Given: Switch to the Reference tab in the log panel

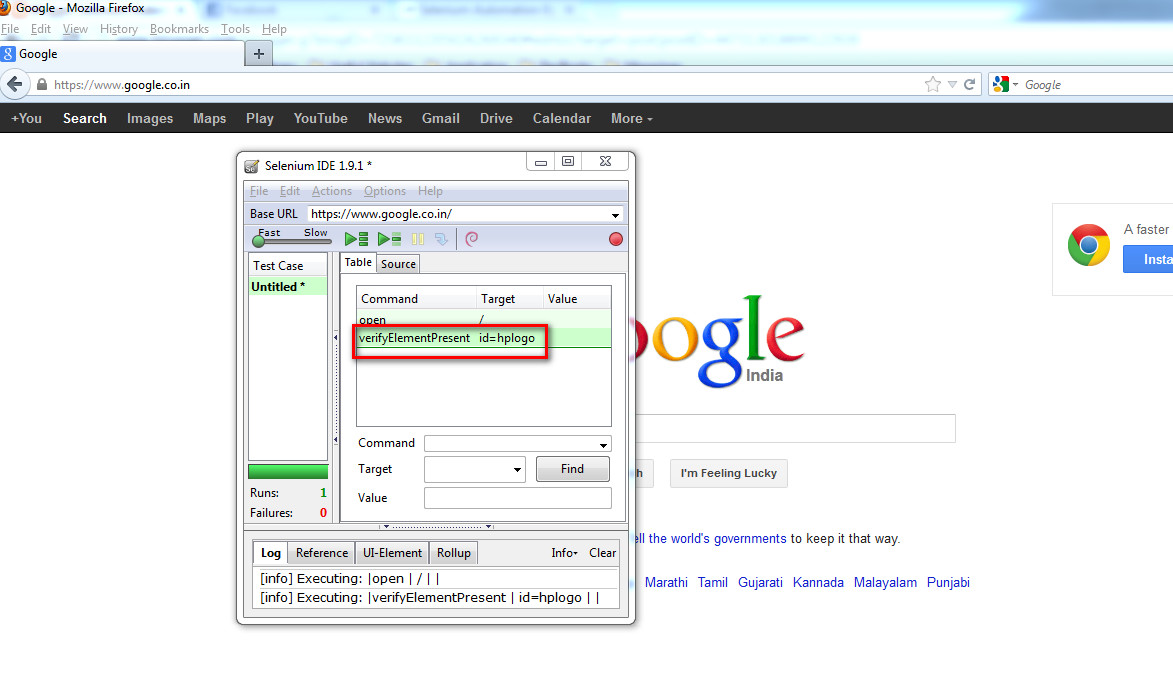Looking at the screenshot, I should tap(321, 552).
